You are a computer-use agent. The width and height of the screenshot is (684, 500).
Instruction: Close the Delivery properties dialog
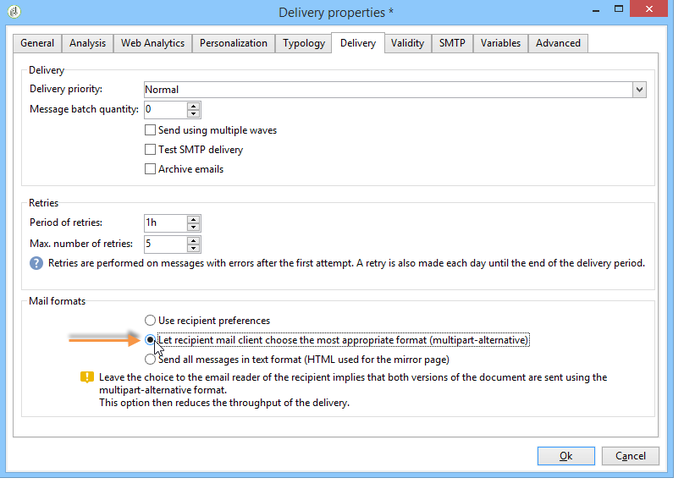pos(656,13)
